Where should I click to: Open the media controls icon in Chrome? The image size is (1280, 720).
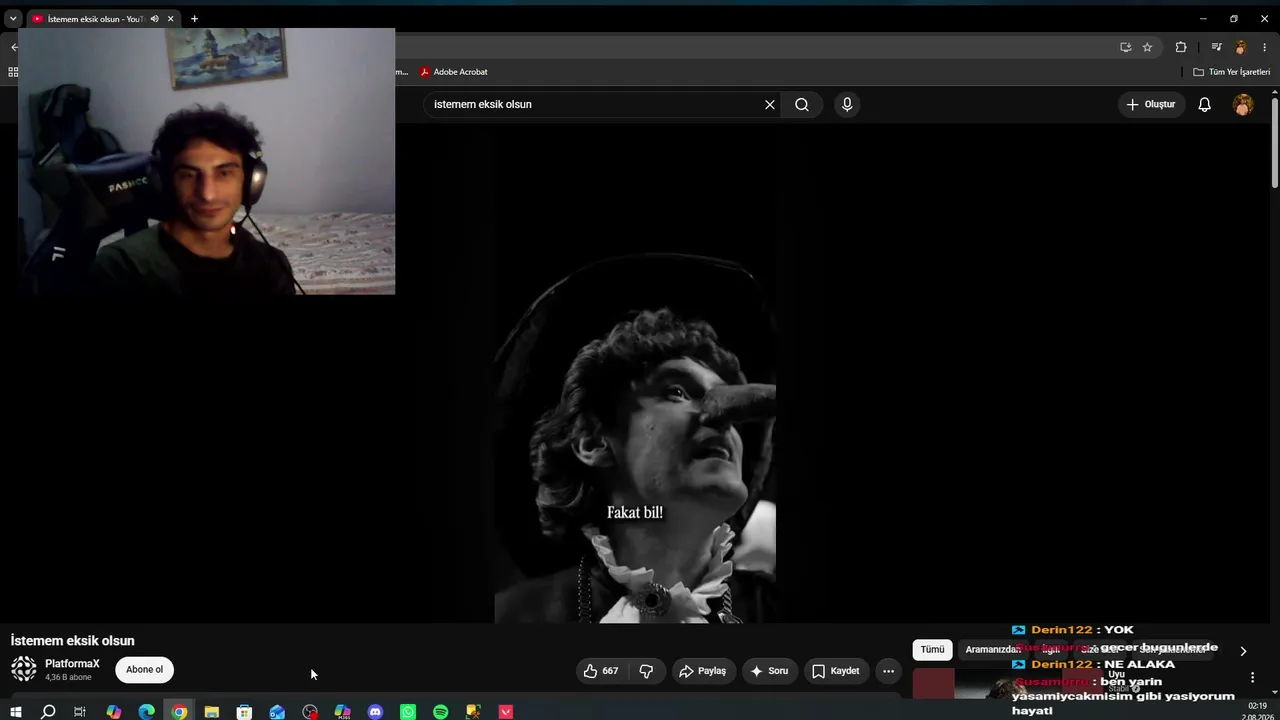pos(1216,47)
